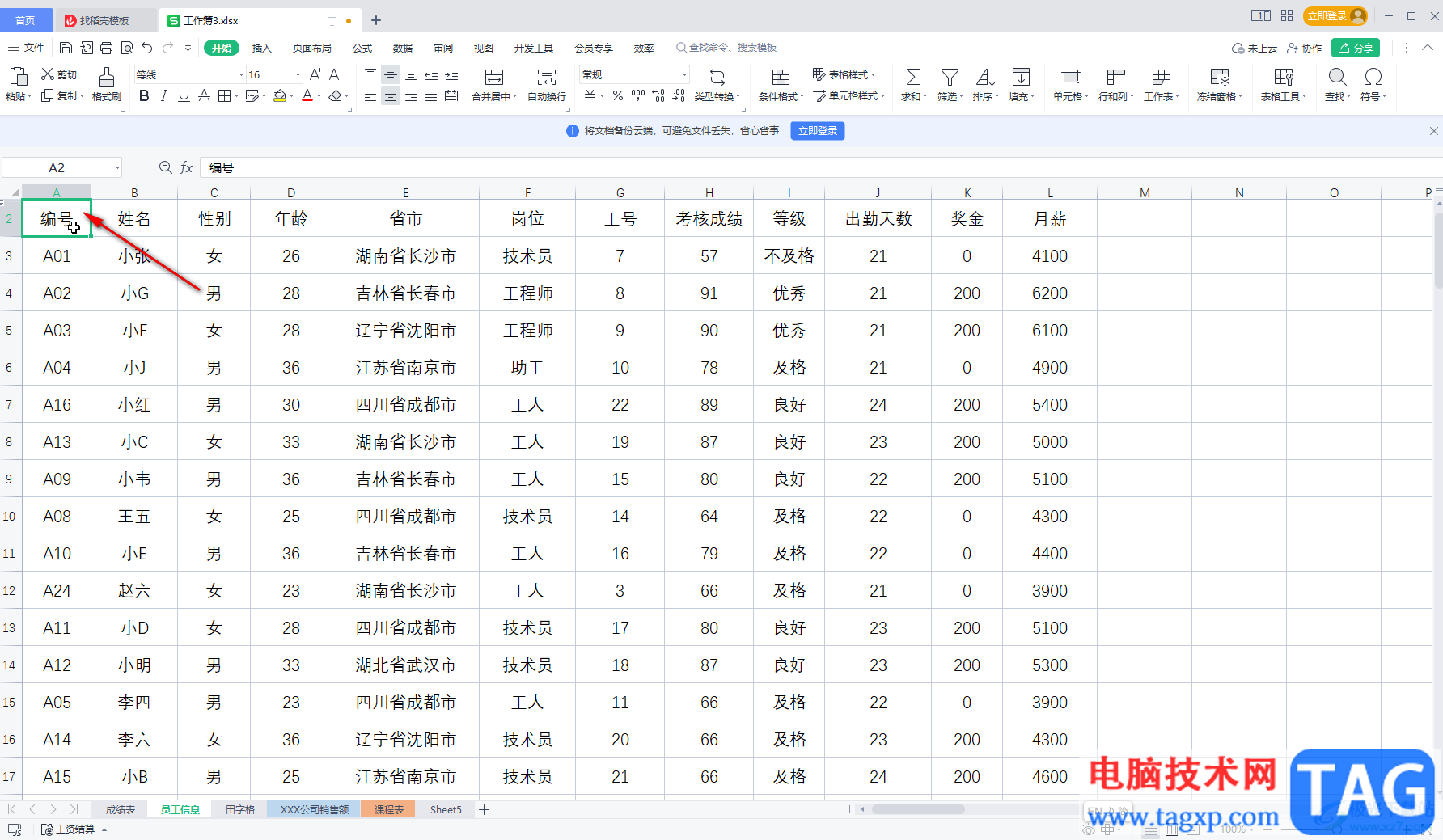Click the Filter funnel icon
Screen dimensions: 1443x840
click(950, 77)
